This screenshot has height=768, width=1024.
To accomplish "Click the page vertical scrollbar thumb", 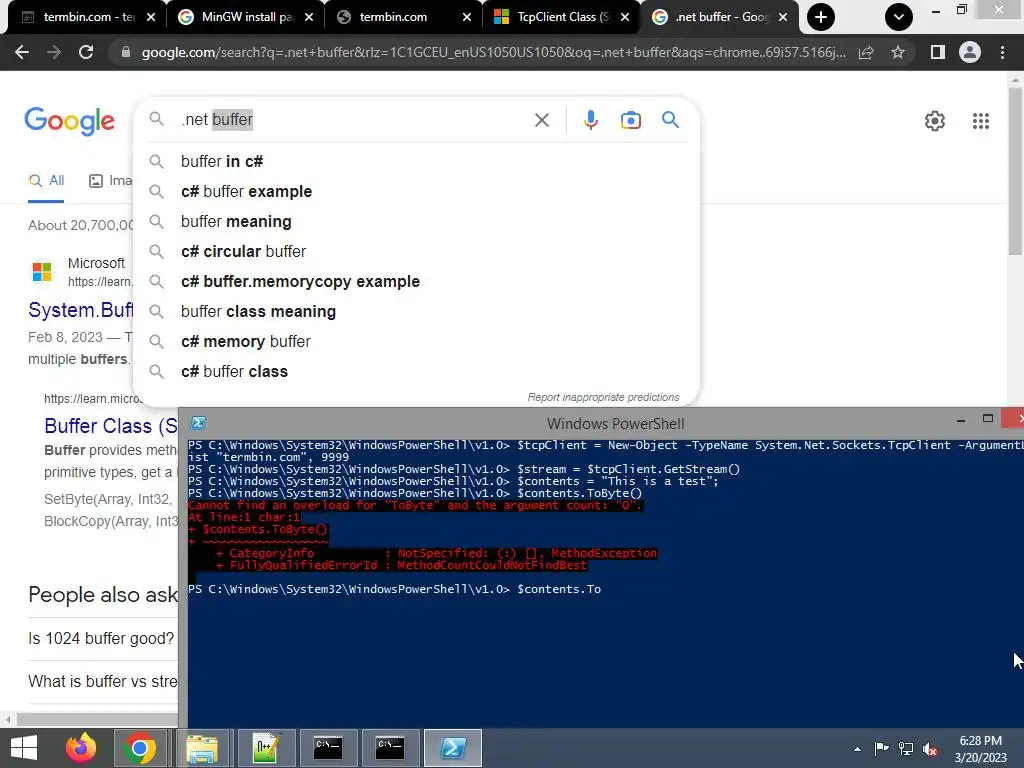I will pyautogui.click(x=1016, y=171).
